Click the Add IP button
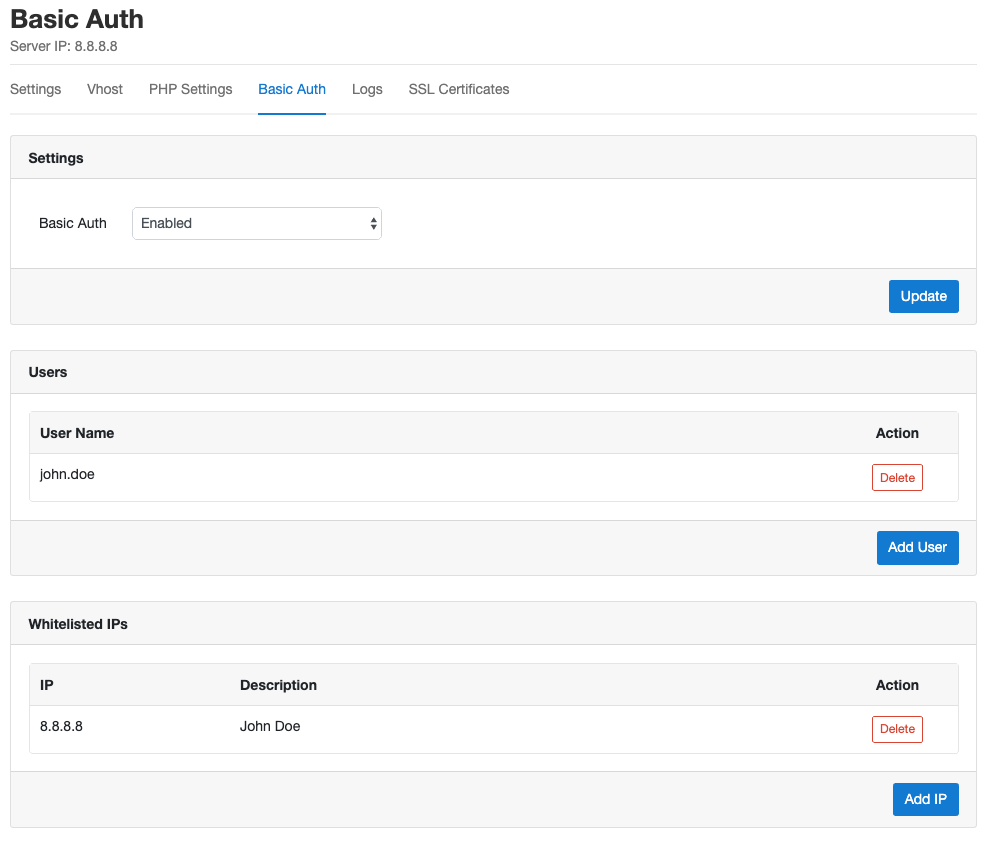 tap(925, 799)
